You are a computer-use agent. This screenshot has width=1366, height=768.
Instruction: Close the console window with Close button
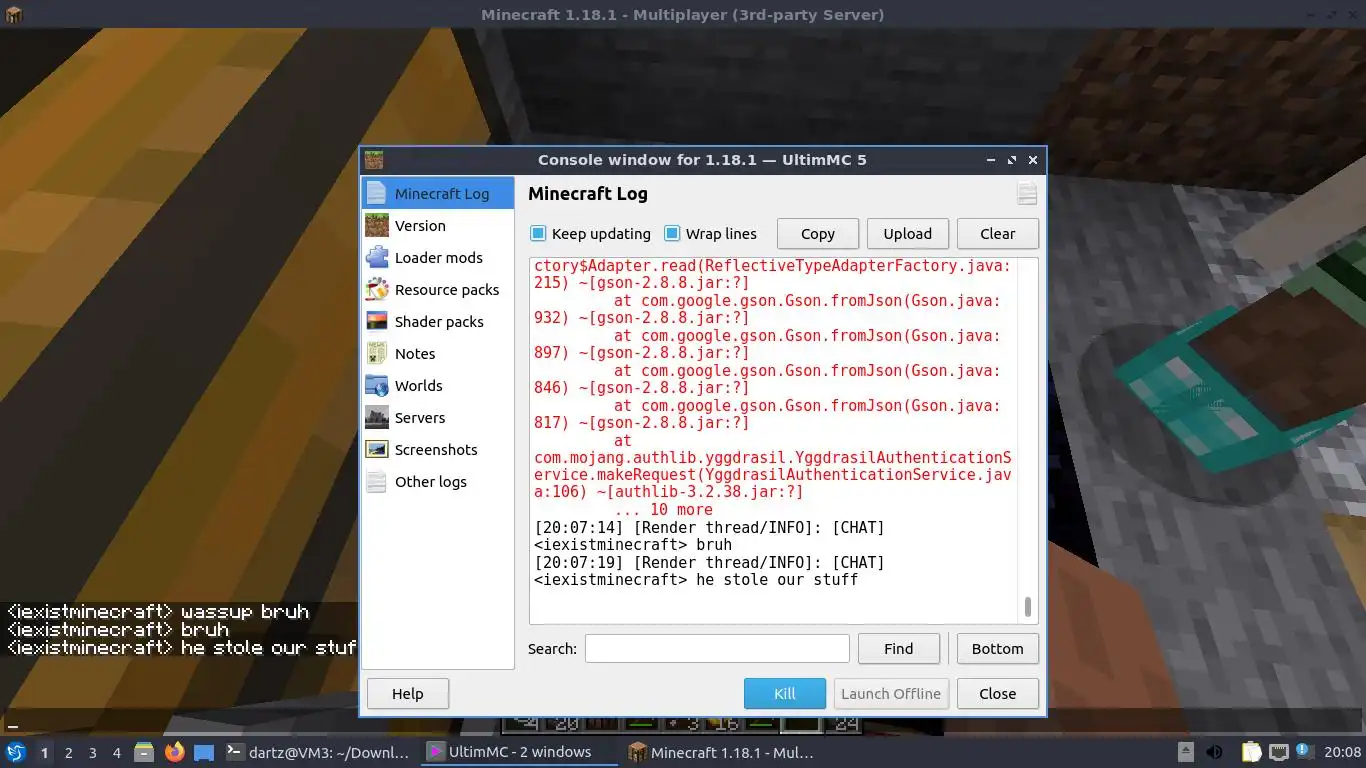tap(998, 693)
